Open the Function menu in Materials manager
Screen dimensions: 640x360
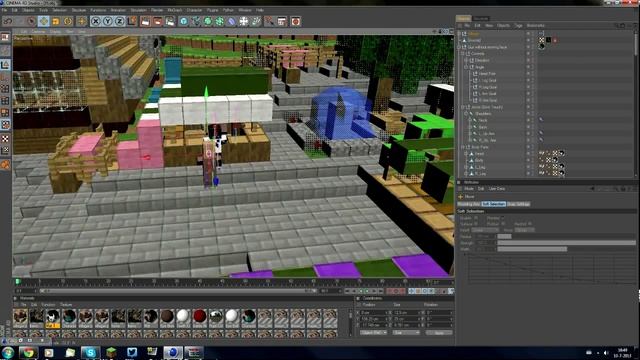(48, 305)
